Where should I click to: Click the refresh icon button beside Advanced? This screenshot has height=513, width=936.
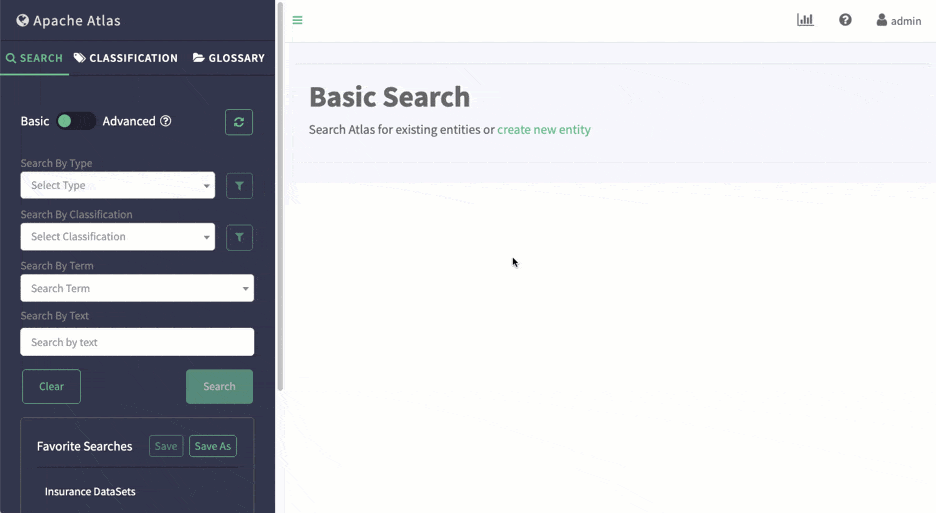click(x=239, y=122)
